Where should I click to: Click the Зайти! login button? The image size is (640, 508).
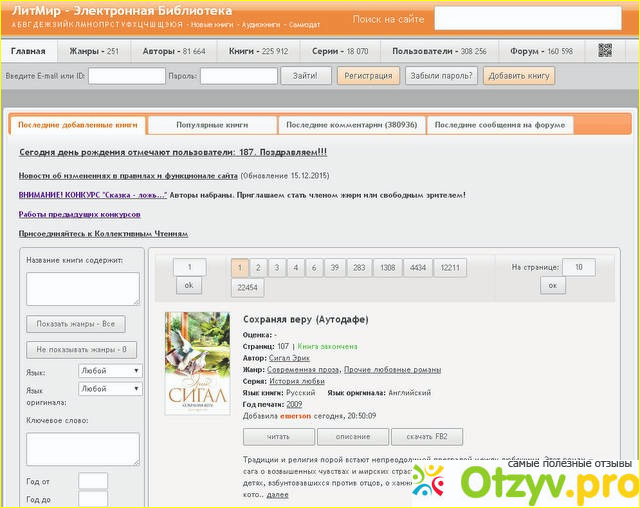(x=306, y=76)
